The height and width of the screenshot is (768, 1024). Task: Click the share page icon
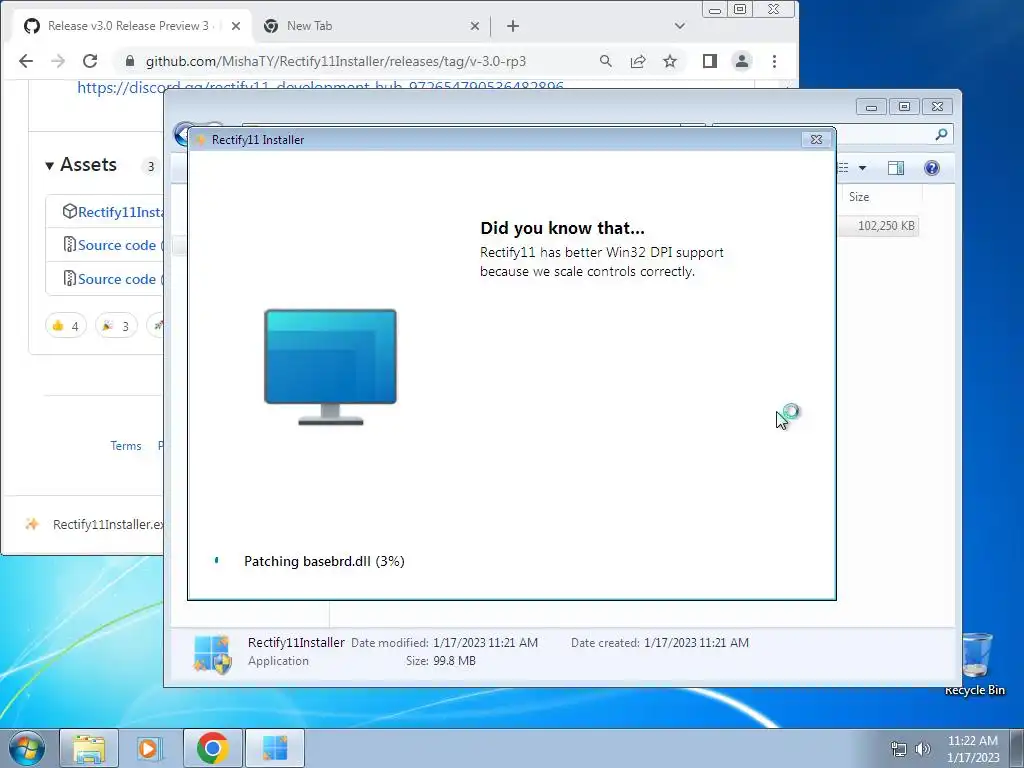(x=638, y=61)
